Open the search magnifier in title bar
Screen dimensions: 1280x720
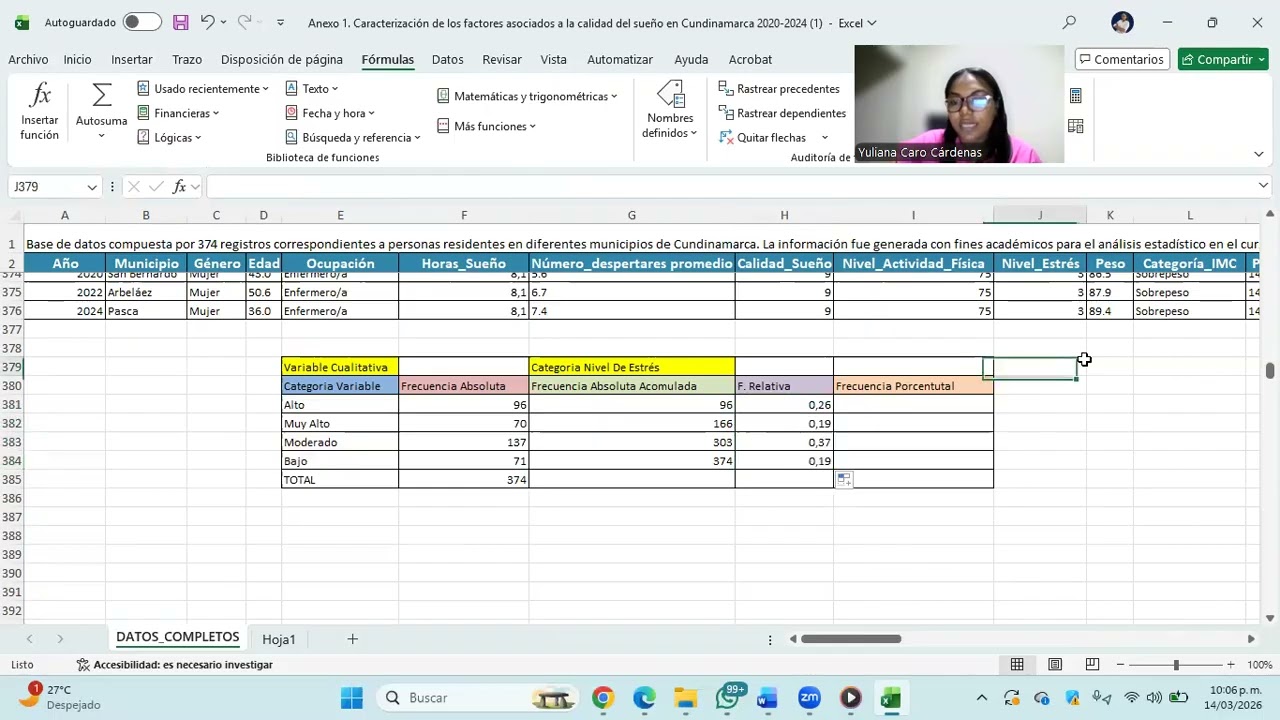pyautogui.click(x=1069, y=22)
